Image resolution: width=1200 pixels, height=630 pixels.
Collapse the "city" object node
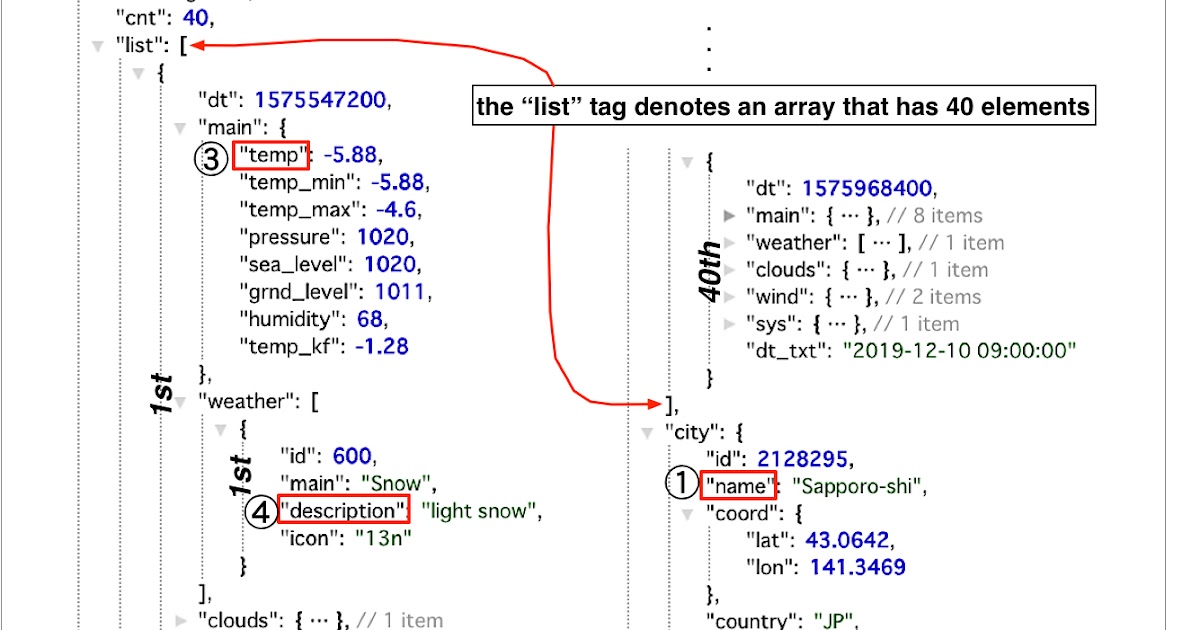(646, 432)
